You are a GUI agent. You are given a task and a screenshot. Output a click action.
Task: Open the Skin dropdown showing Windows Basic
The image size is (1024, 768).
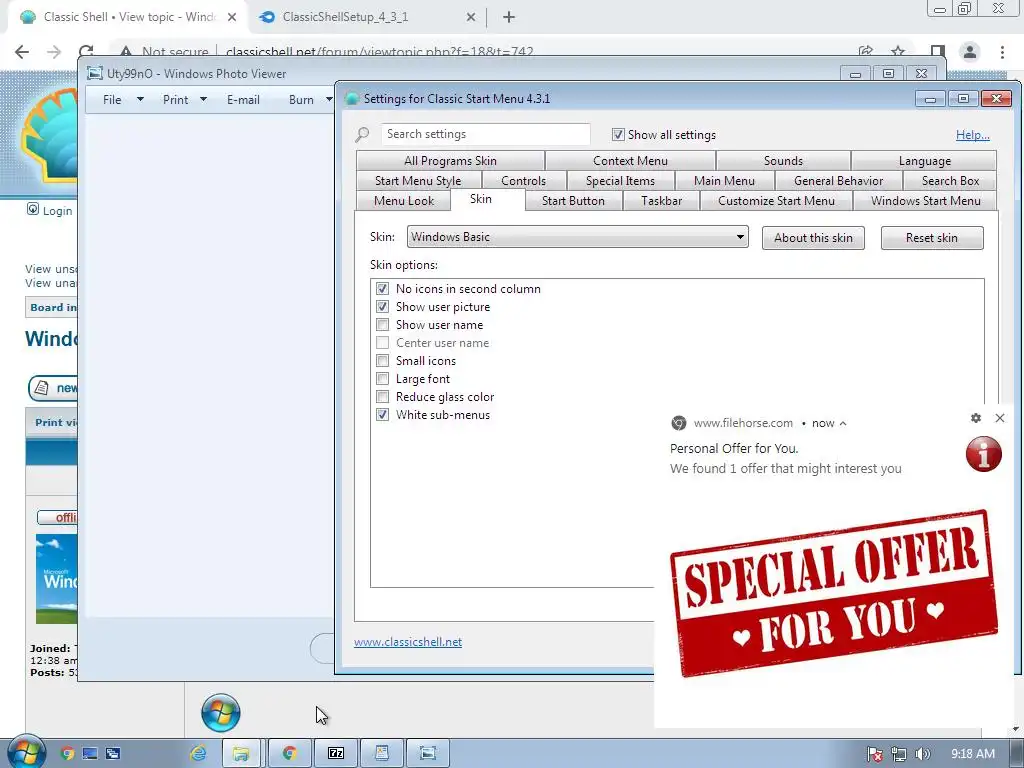(578, 237)
